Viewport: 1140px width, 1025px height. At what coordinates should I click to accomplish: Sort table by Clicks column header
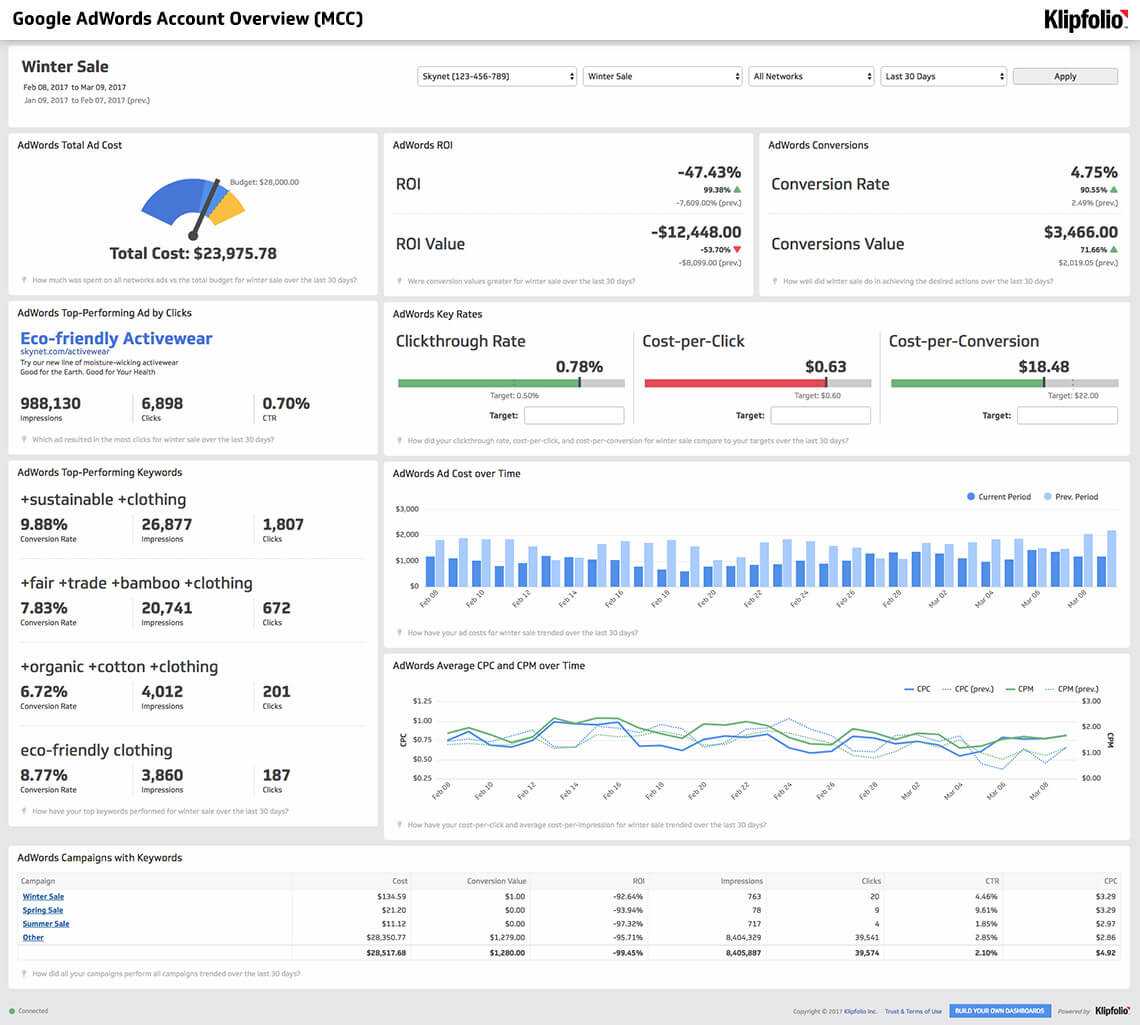[871, 881]
